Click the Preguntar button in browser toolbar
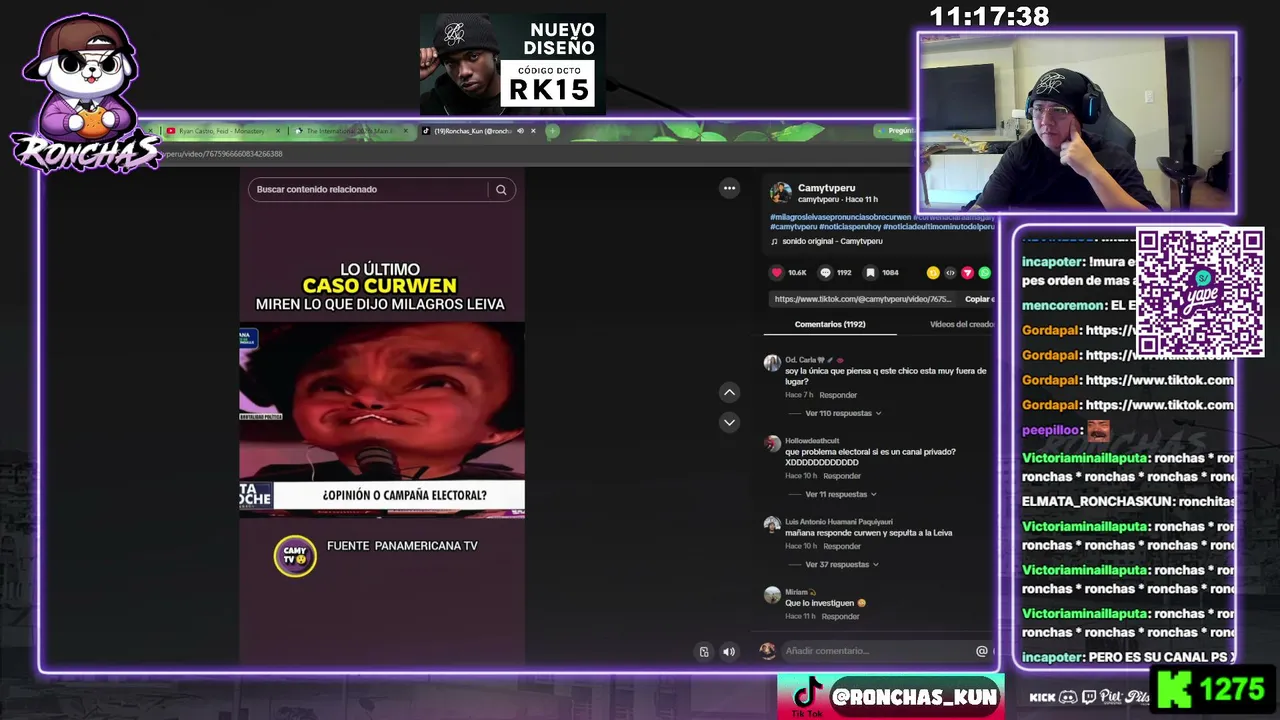Image resolution: width=1280 pixels, height=720 pixels. pyautogui.click(x=896, y=130)
